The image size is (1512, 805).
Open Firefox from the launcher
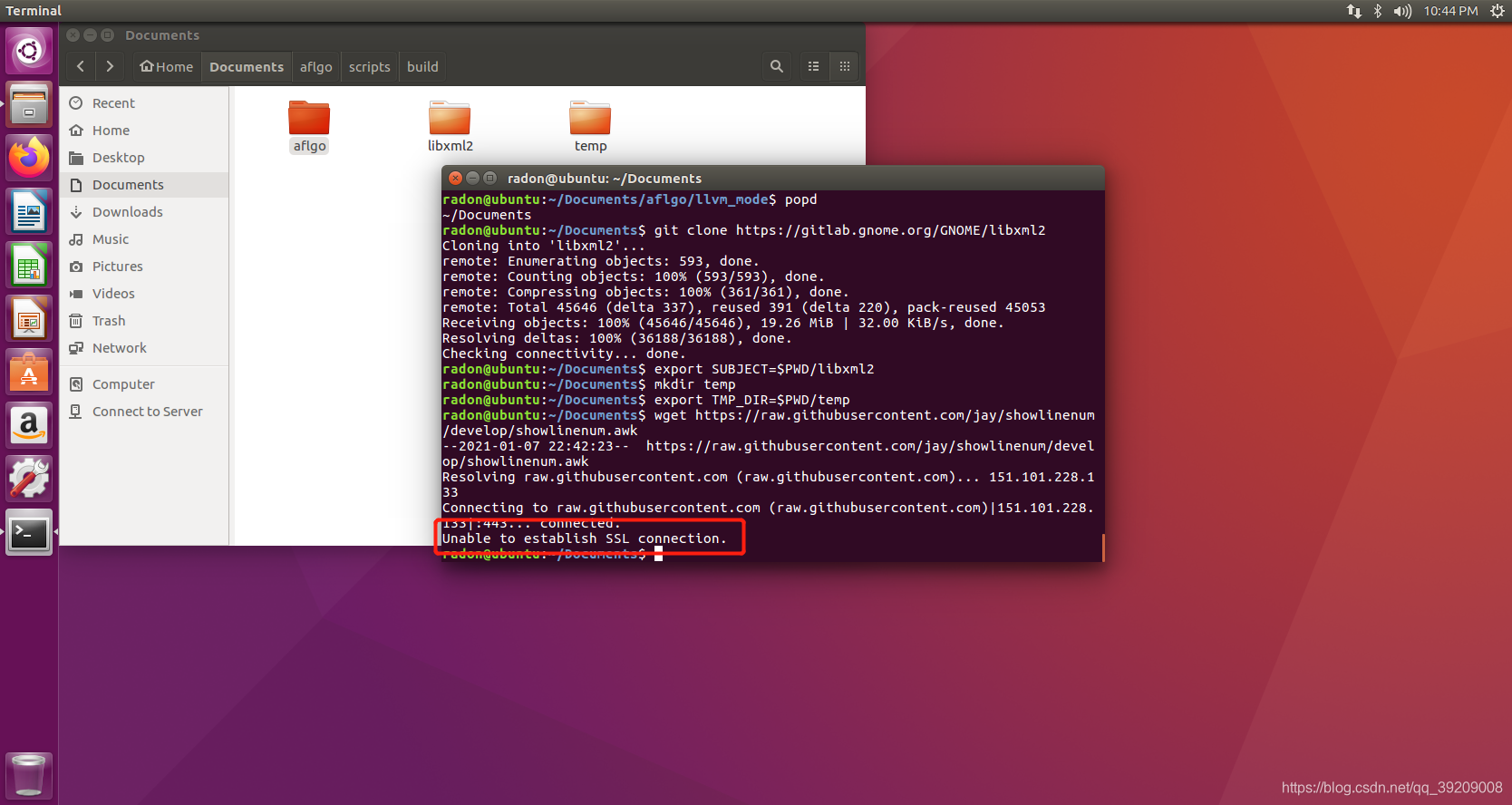point(29,158)
